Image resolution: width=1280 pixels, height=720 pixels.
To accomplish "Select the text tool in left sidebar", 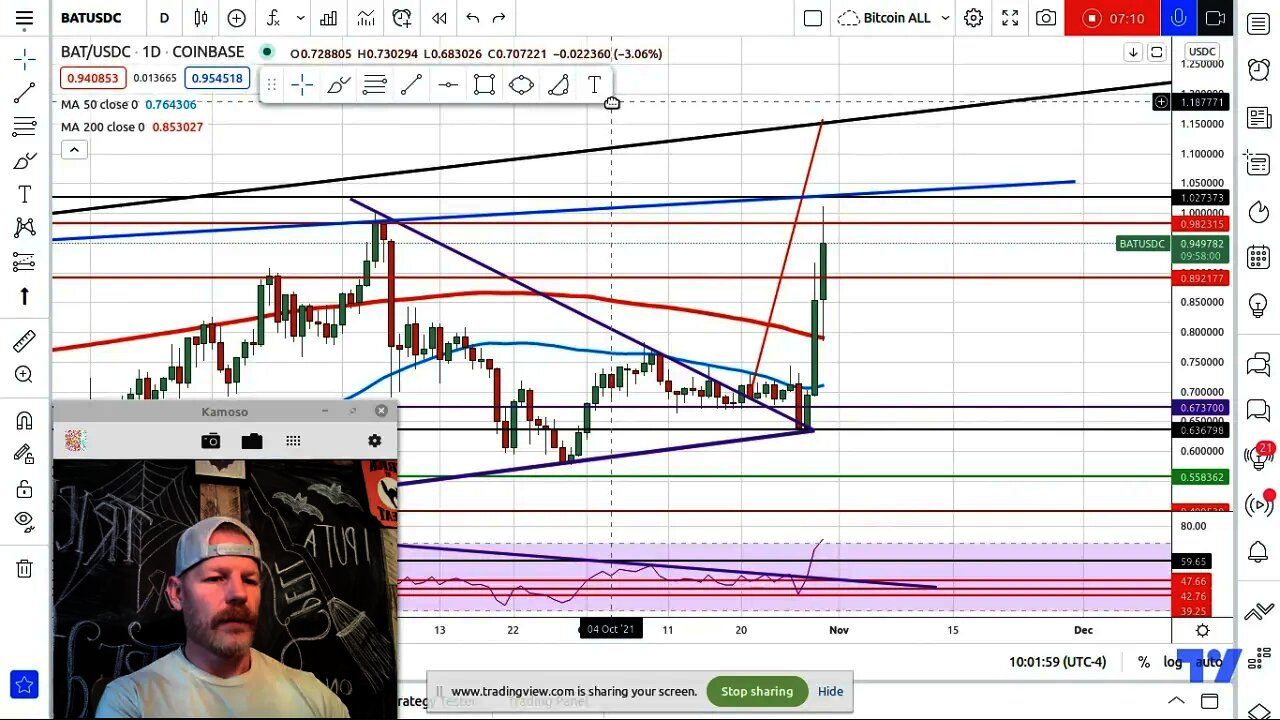I will pyautogui.click(x=25, y=194).
